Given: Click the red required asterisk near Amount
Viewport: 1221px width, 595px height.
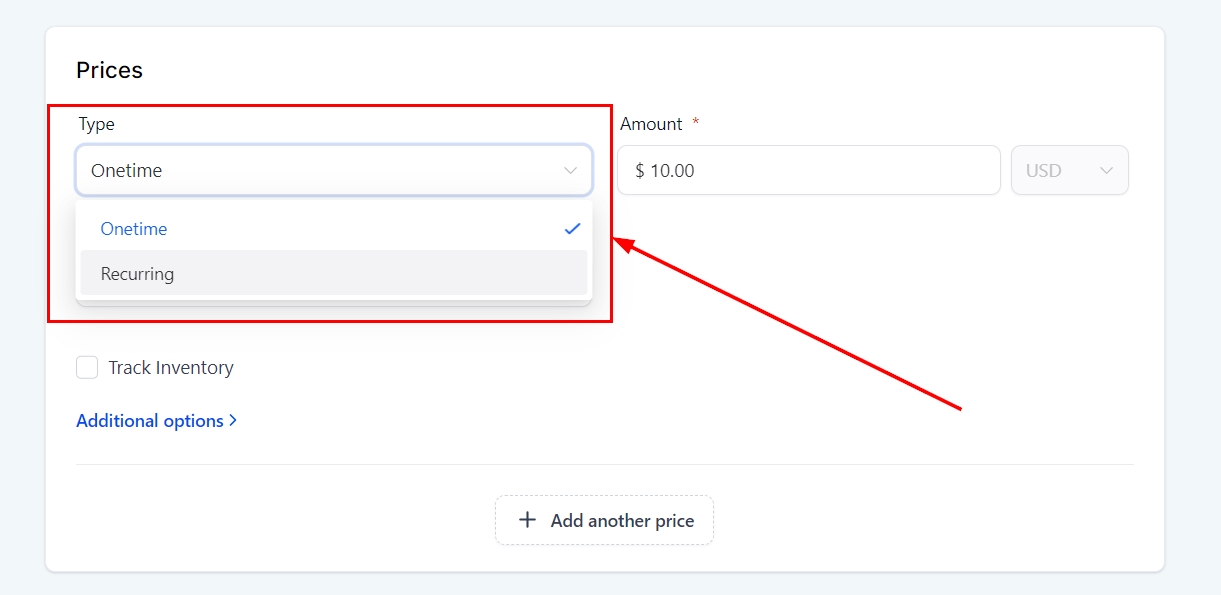Looking at the screenshot, I should coord(696,123).
